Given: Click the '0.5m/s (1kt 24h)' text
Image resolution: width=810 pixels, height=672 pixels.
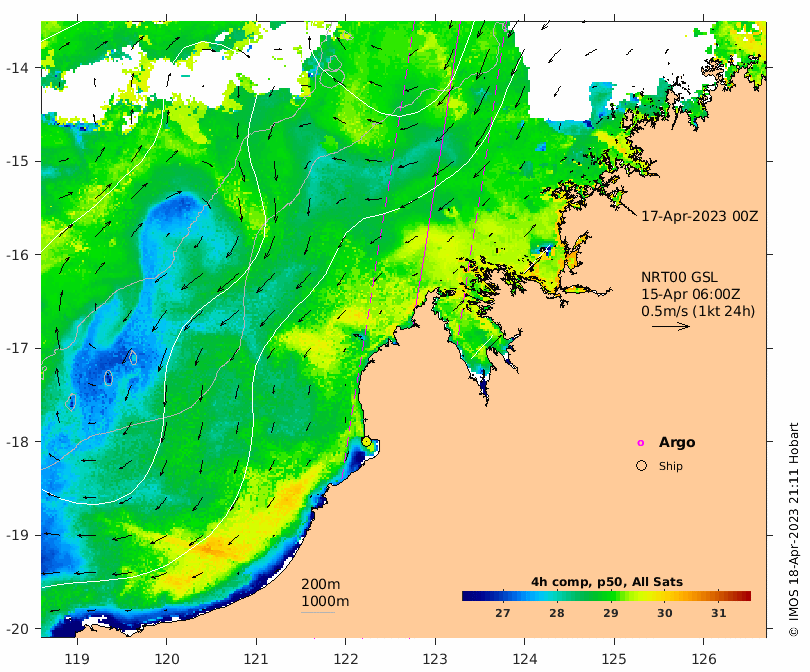Looking at the screenshot, I should [x=698, y=311].
